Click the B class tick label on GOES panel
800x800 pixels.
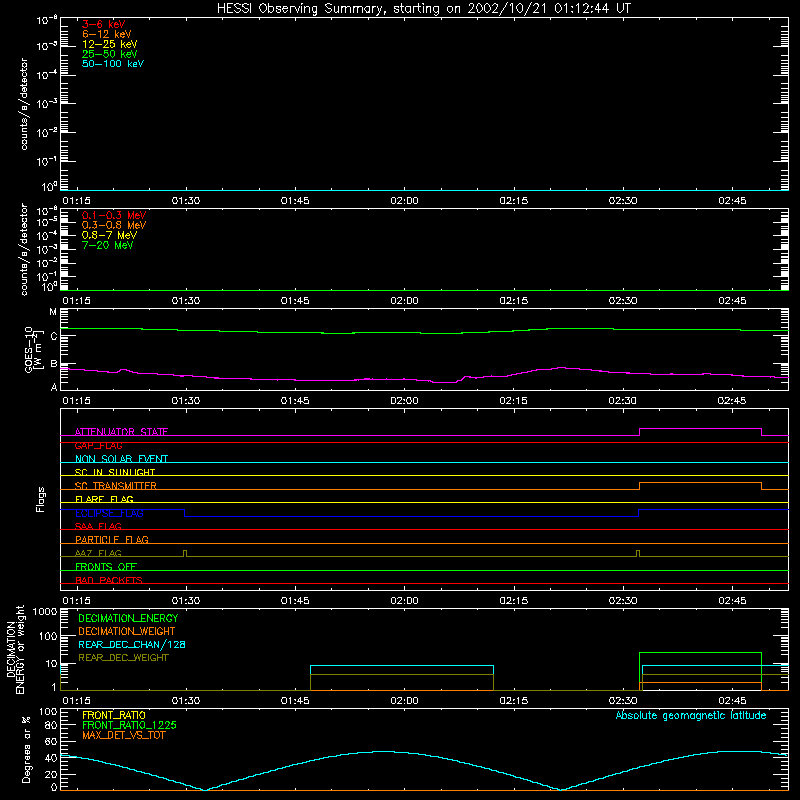tap(54, 364)
